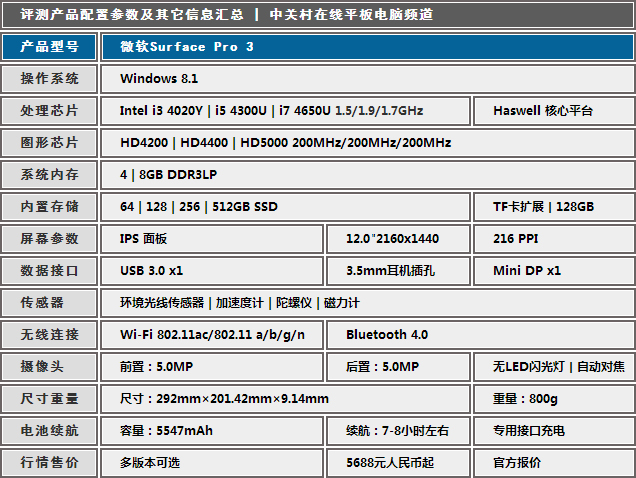Select the 64 | 128 | 256 | 512GB SSD cell
The height and width of the screenshot is (478, 636).
(x=286, y=207)
